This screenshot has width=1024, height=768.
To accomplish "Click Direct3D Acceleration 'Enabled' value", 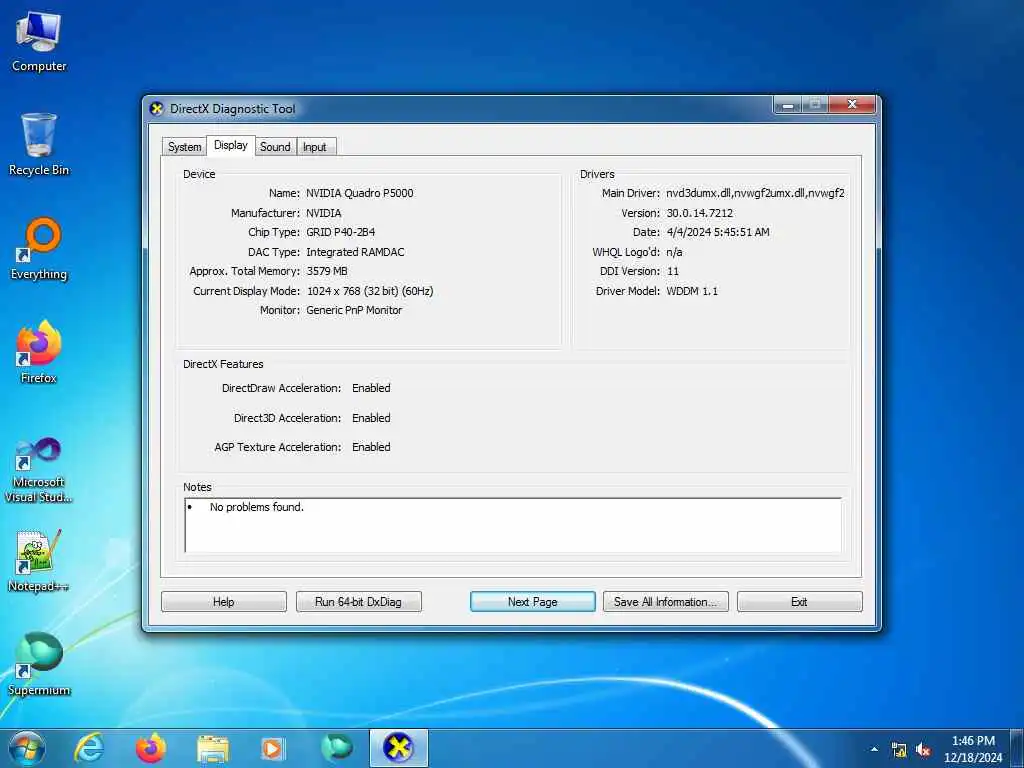I will tap(371, 418).
